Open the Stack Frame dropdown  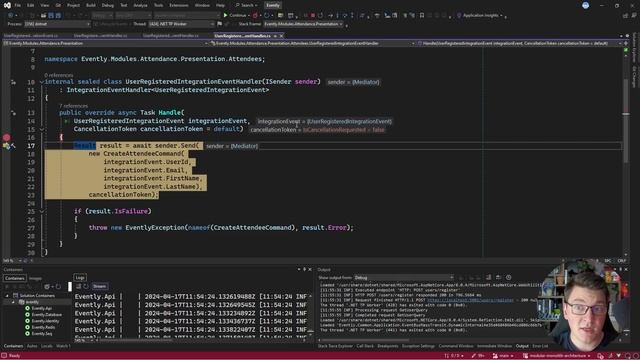tap(303, 24)
